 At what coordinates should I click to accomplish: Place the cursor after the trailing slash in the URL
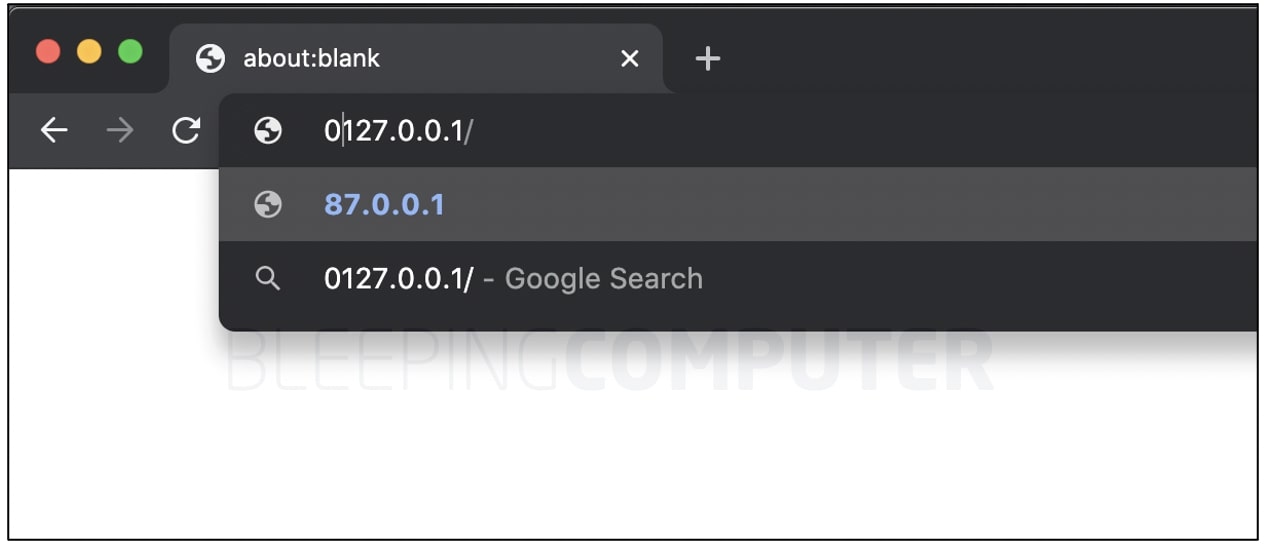(473, 131)
